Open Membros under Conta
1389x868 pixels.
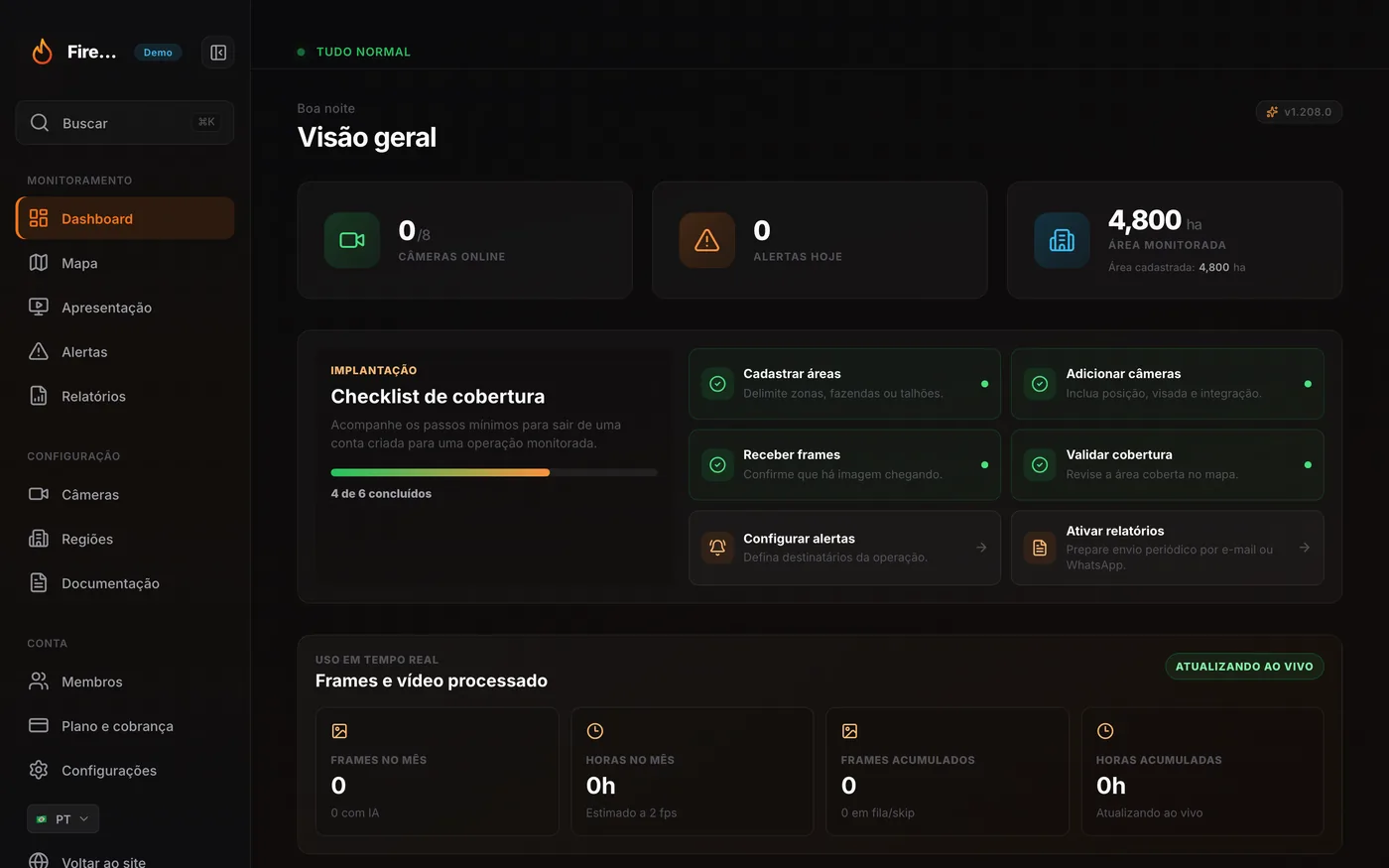pyautogui.click(x=125, y=682)
